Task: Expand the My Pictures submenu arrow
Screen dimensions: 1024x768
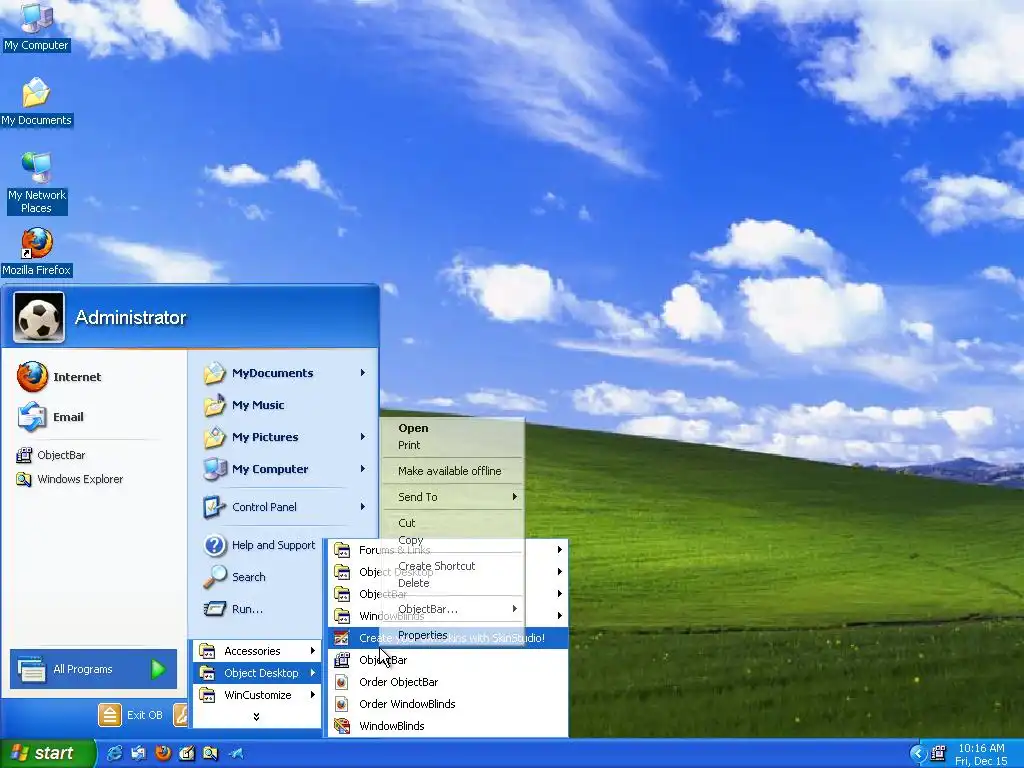Action: (362, 437)
